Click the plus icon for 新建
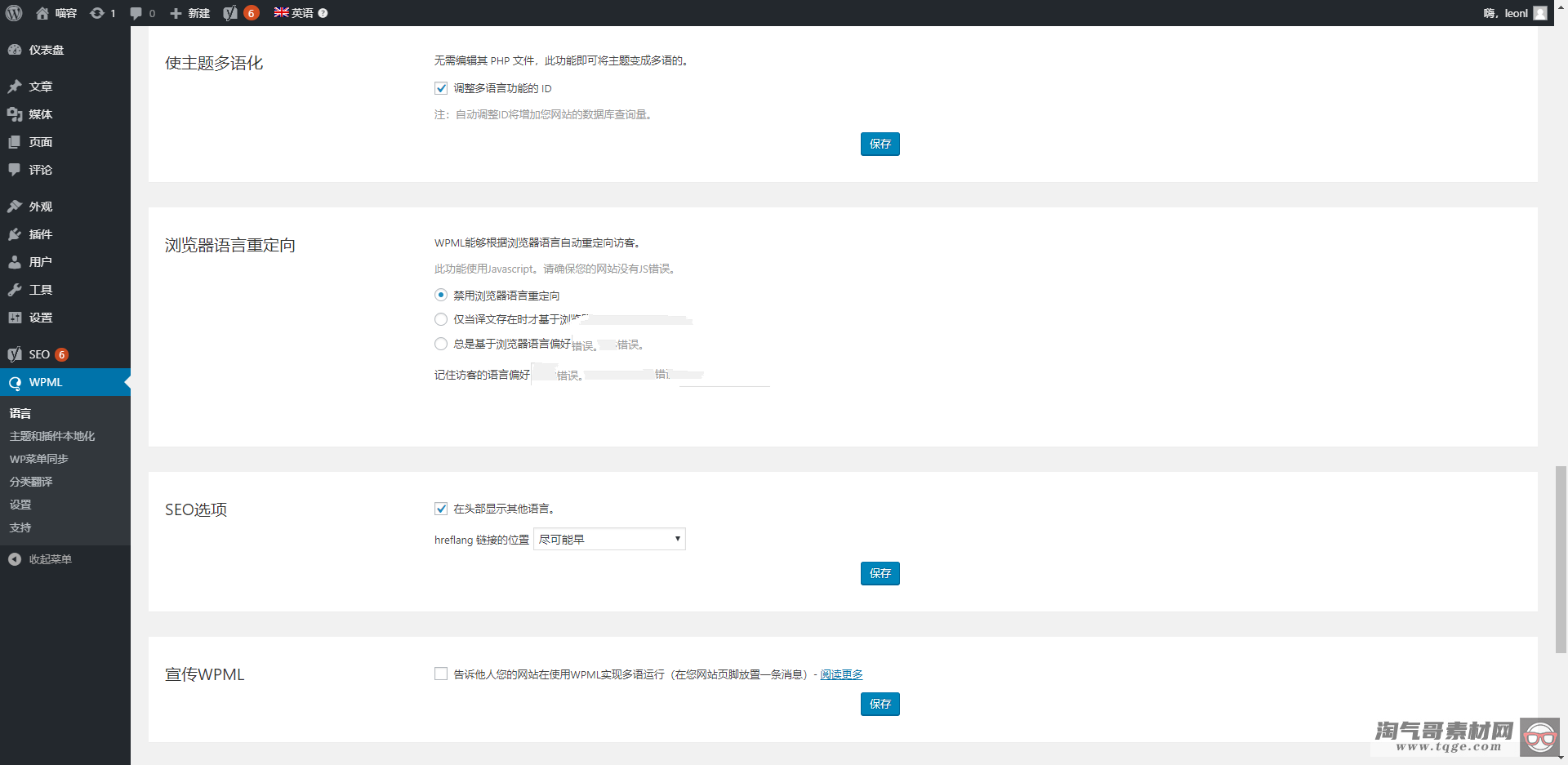The image size is (1568, 765). click(x=176, y=13)
